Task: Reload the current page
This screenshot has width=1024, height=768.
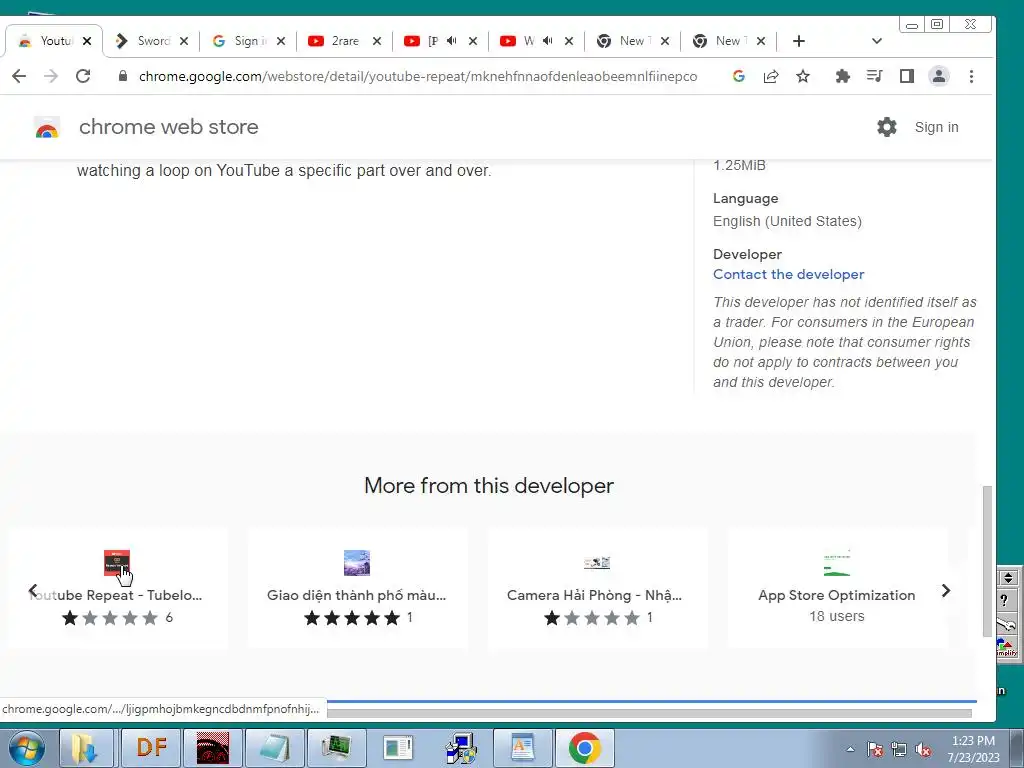Action: click(83, 76)
